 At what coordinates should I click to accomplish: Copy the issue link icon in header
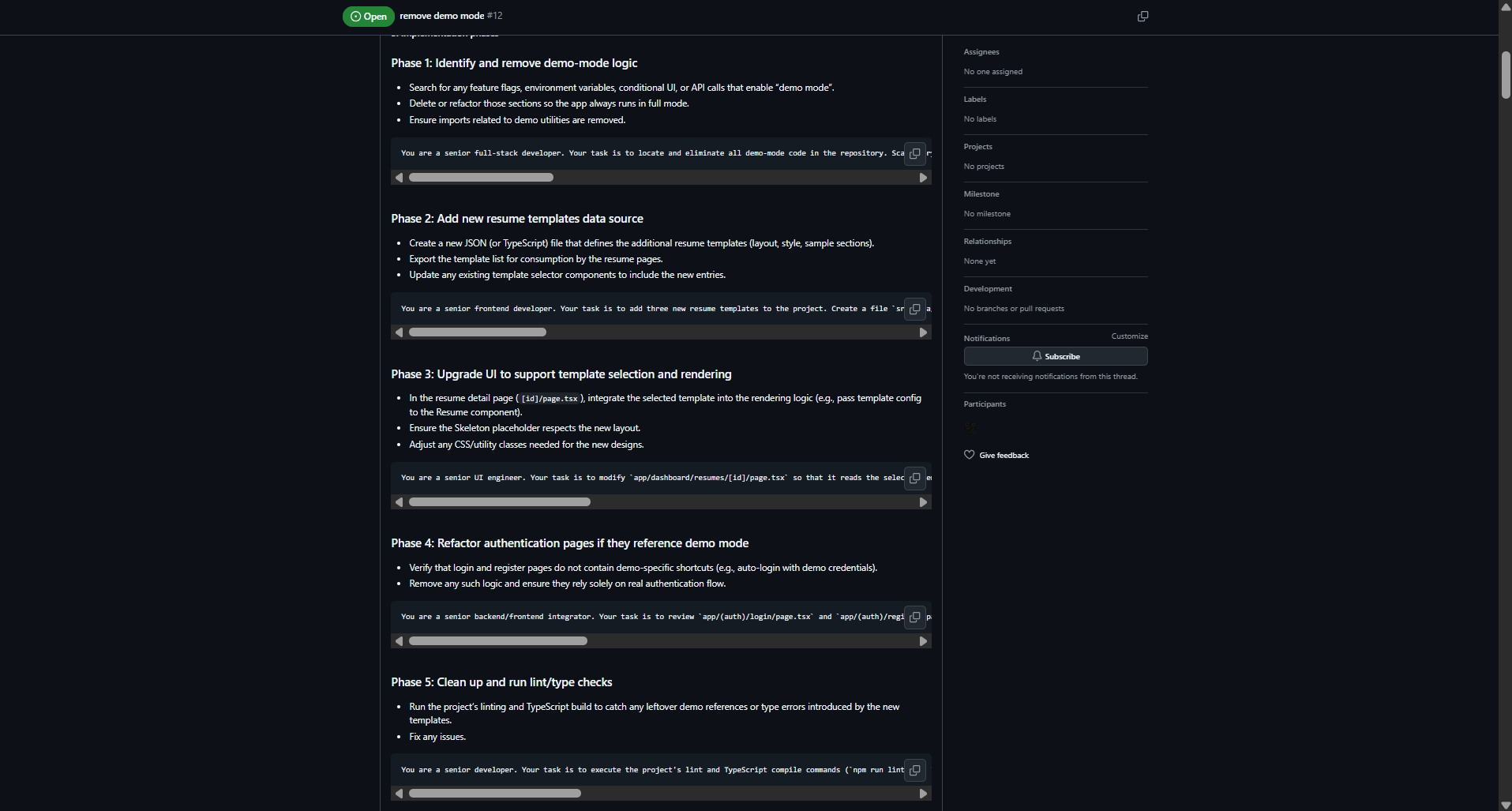(x=1142, y=16)
